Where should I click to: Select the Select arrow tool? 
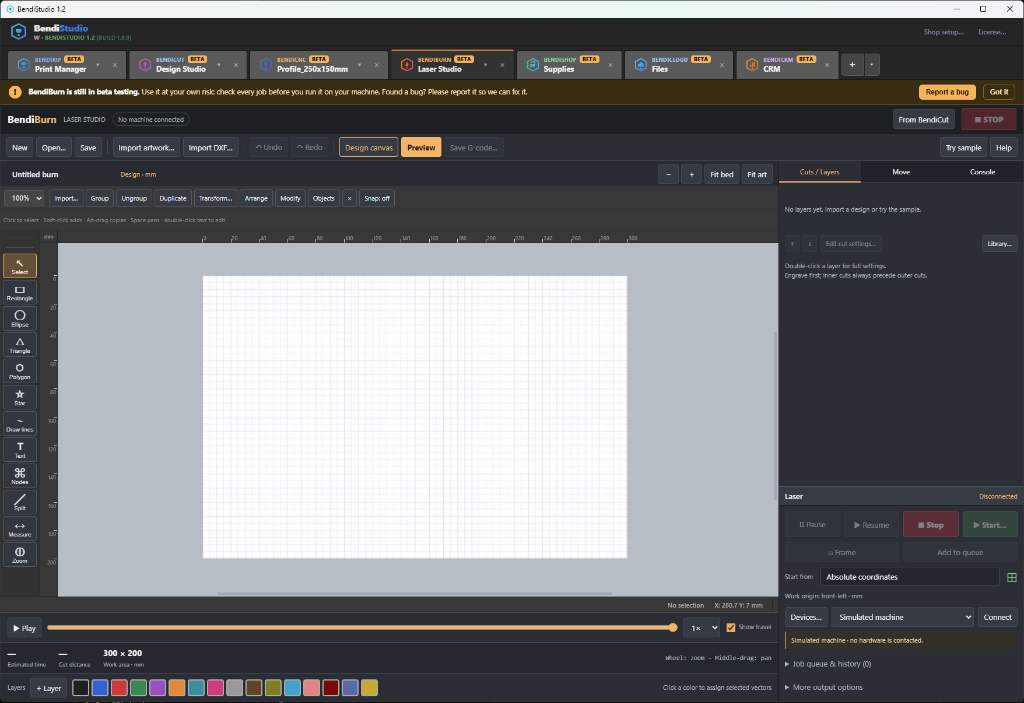coord(20,266)
